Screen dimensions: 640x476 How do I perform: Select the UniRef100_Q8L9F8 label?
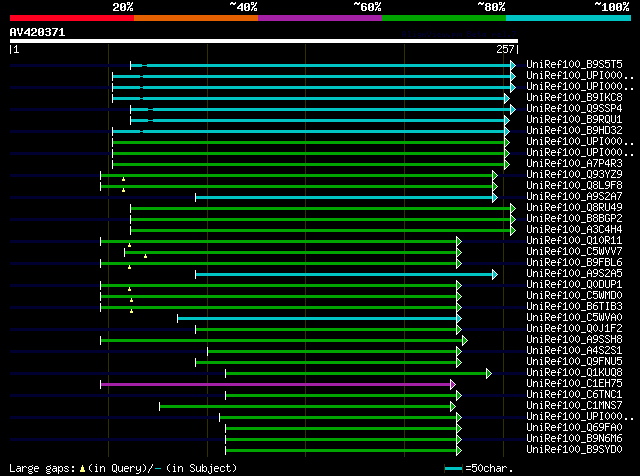pos(574,186)
